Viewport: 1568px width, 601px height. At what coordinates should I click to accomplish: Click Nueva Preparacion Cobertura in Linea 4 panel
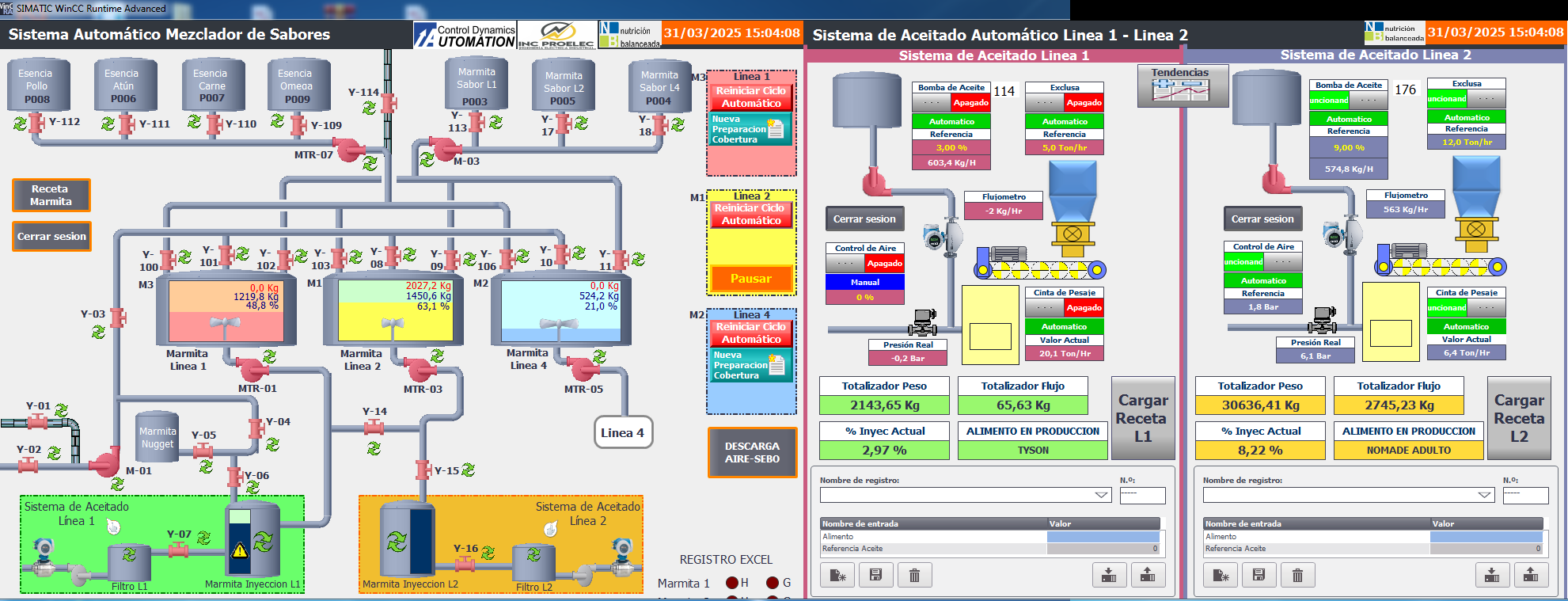coord(750,365)
